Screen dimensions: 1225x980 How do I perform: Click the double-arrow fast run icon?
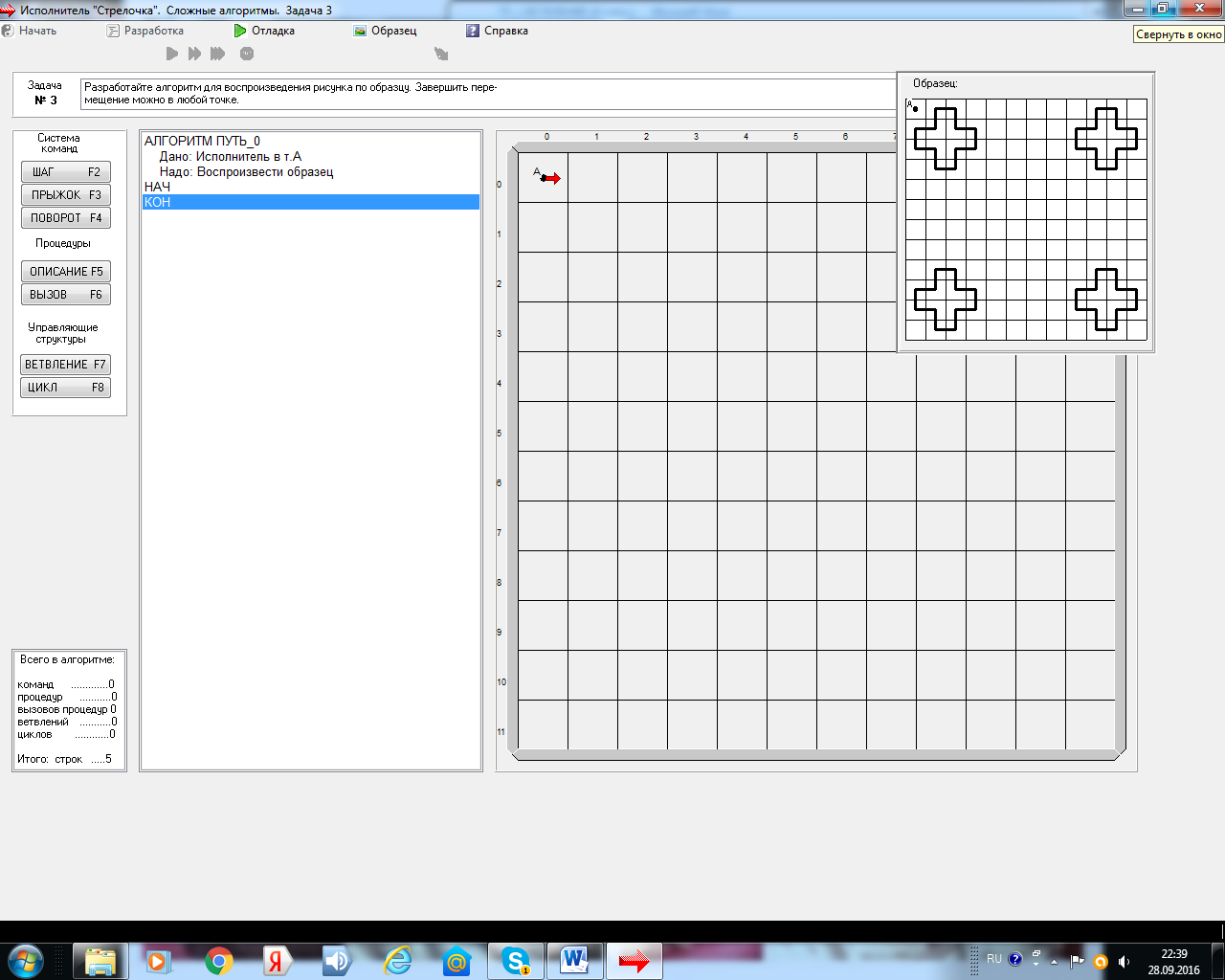tap(195, 54)
